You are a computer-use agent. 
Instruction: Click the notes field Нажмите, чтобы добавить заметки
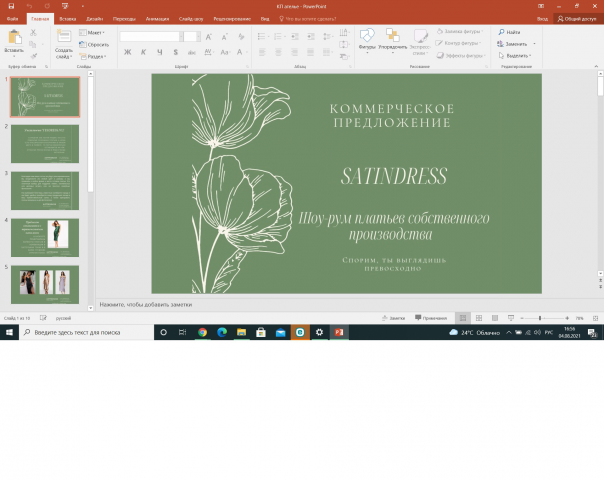pos(146,304)
